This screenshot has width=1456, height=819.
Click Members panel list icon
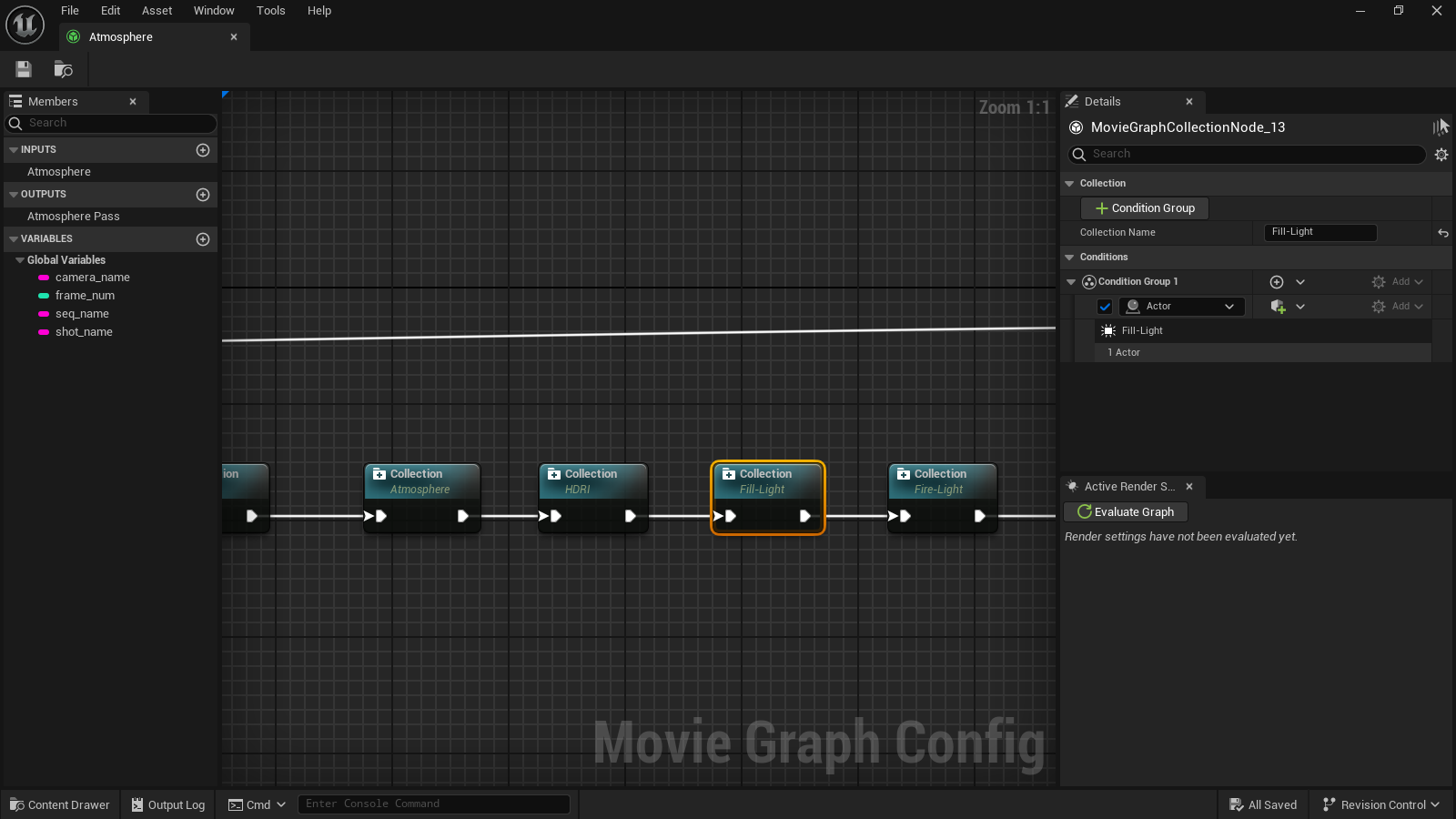[15, 101]
